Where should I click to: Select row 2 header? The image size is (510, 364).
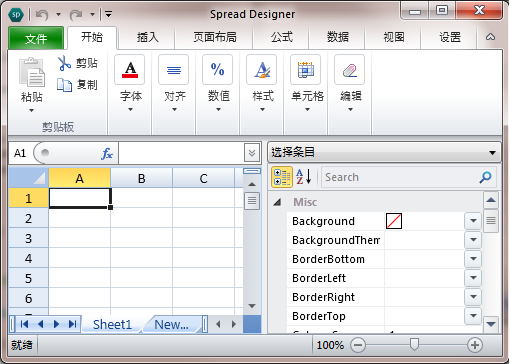click(29, 218)
